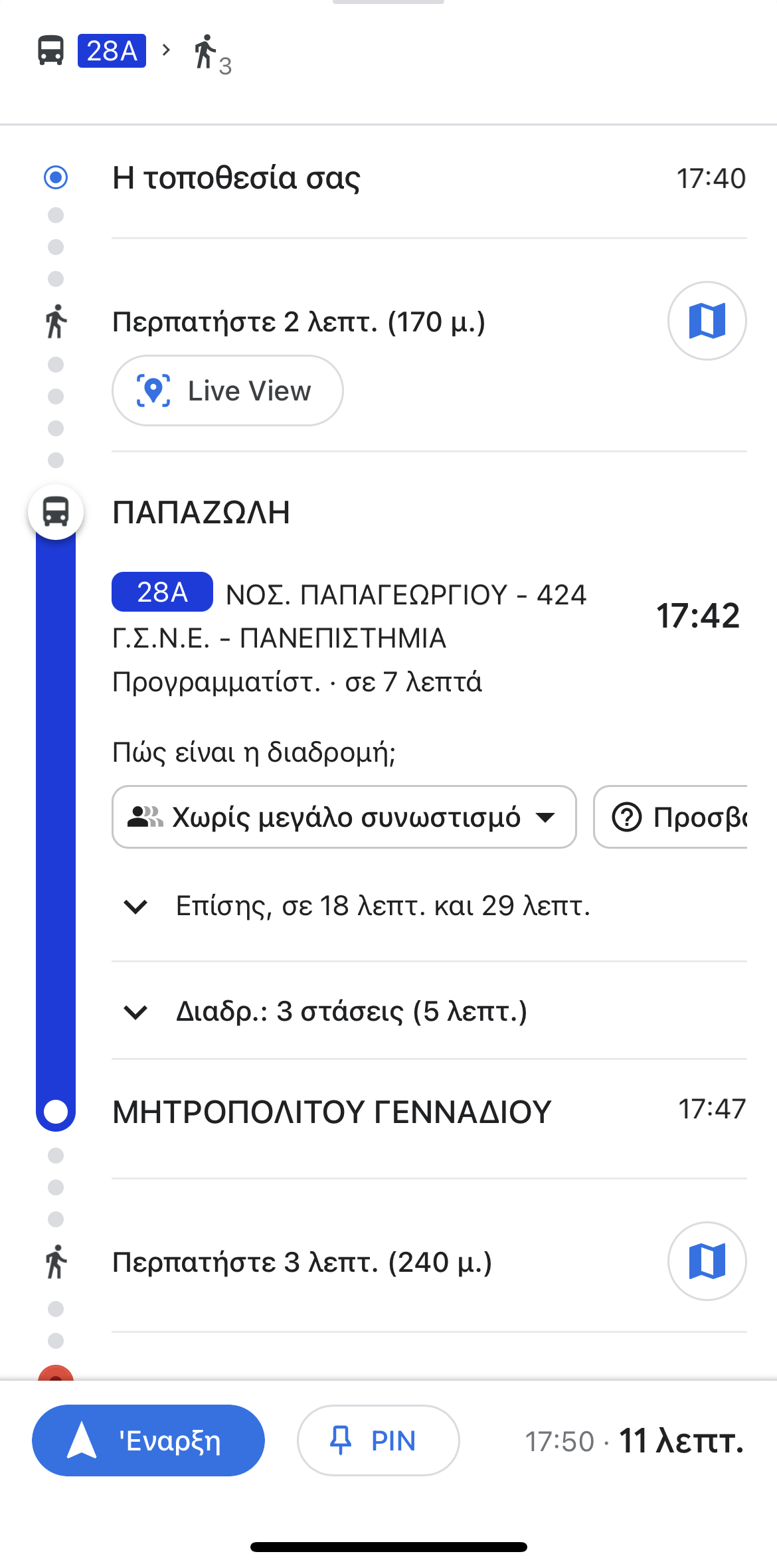
Task: Pin this route with the PIN button
Action: coord(378,1440)
